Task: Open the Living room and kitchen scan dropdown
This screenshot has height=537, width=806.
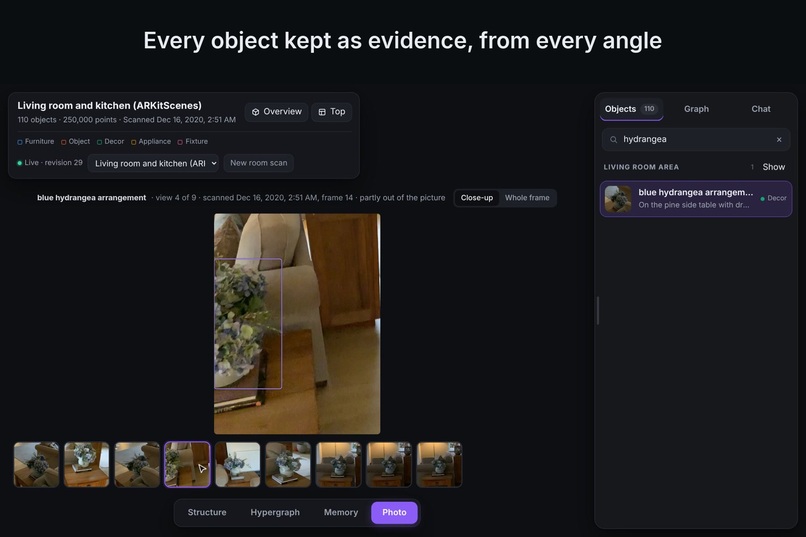Action: click(153, 163)
